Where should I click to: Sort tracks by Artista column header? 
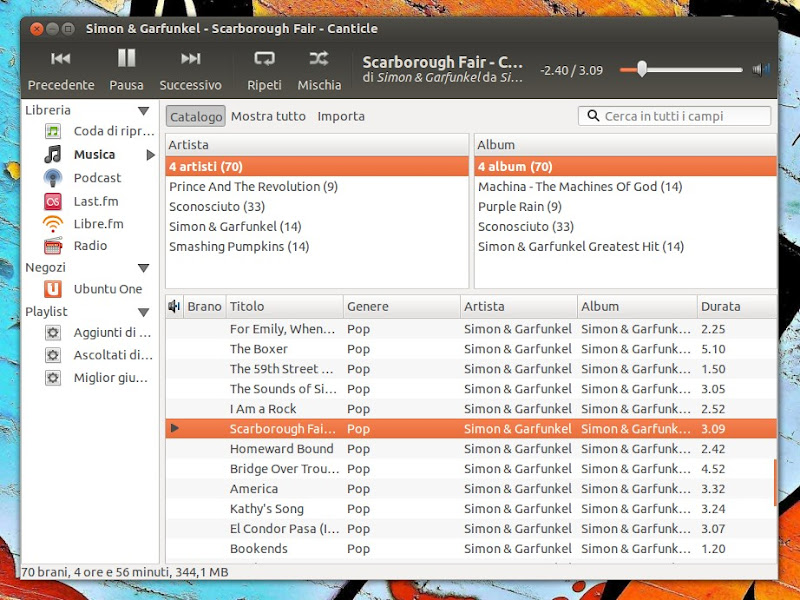tap(518, 306)
